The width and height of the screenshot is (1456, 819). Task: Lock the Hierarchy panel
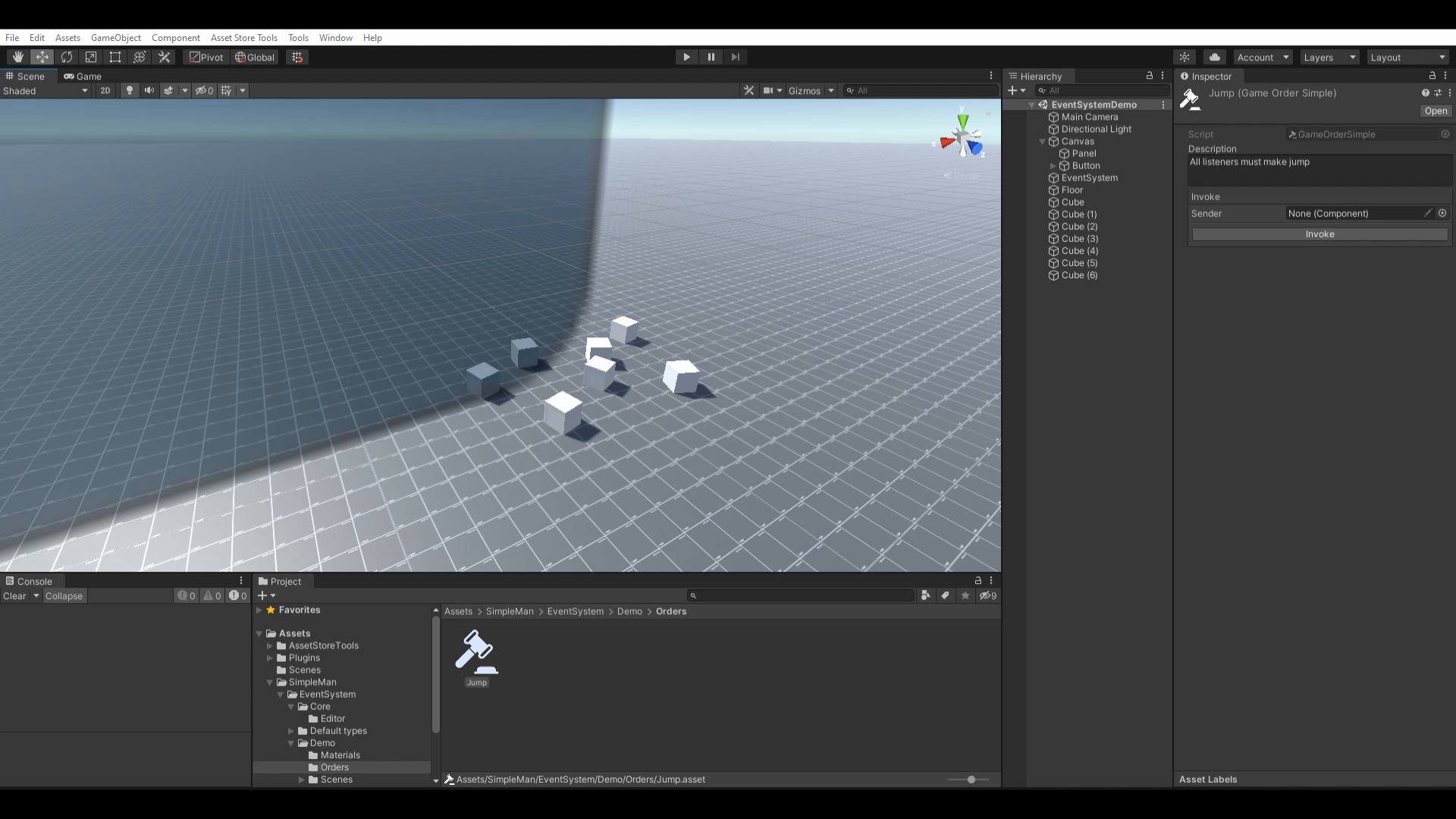[x=1149, y=76]
